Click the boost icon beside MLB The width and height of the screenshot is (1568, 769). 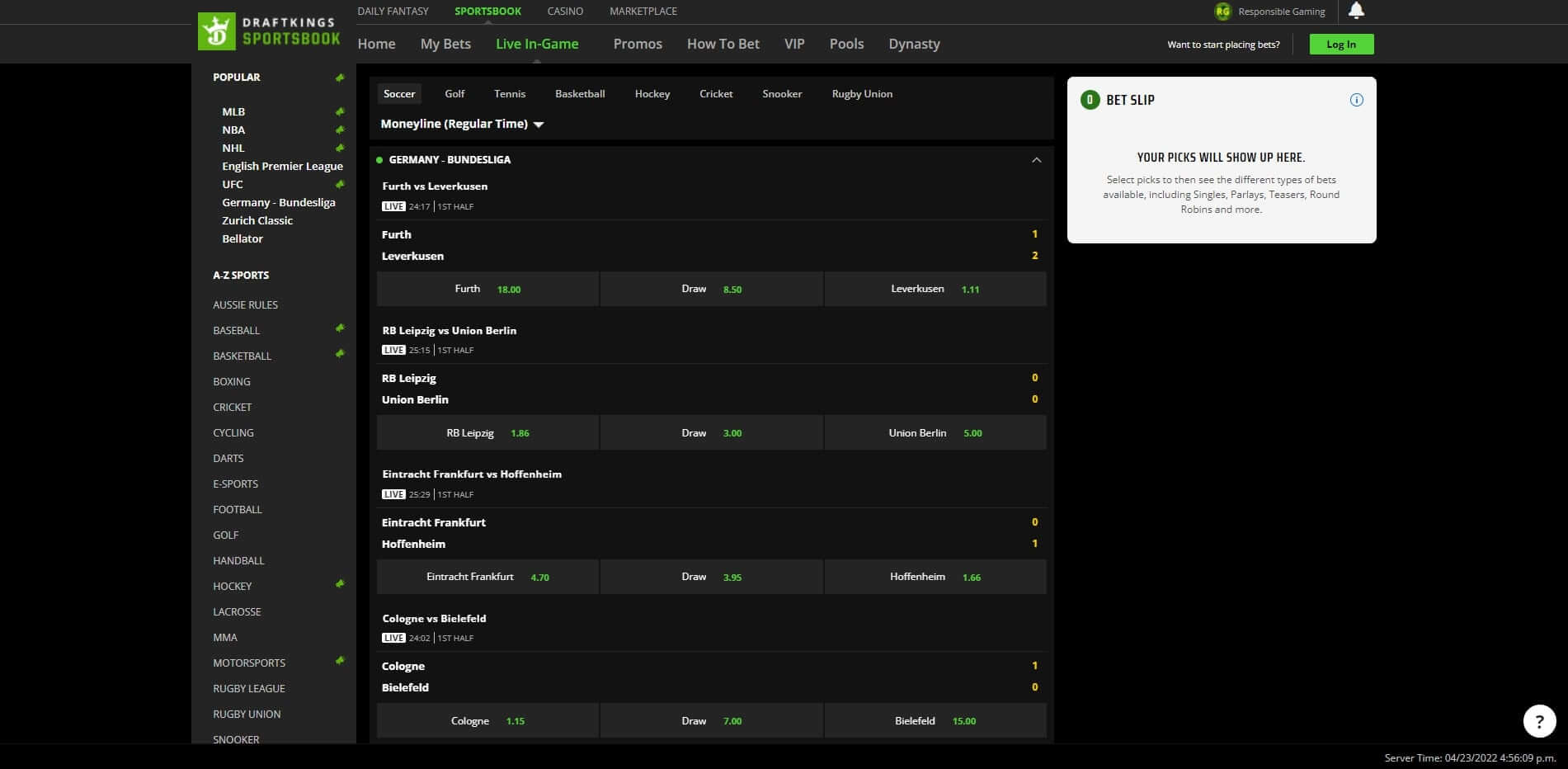coord(340,111)
